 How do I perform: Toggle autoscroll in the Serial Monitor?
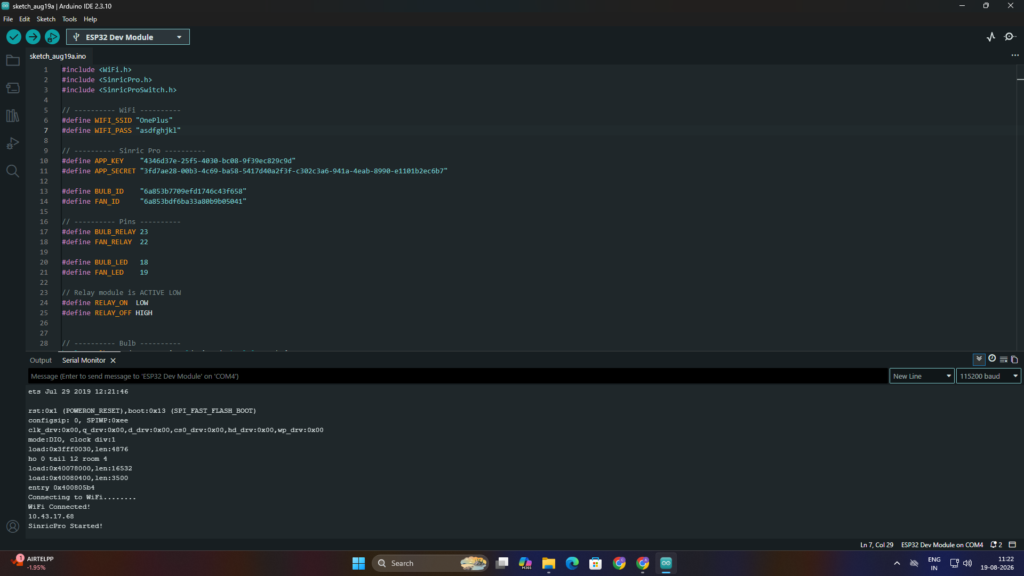coord(979,359)
